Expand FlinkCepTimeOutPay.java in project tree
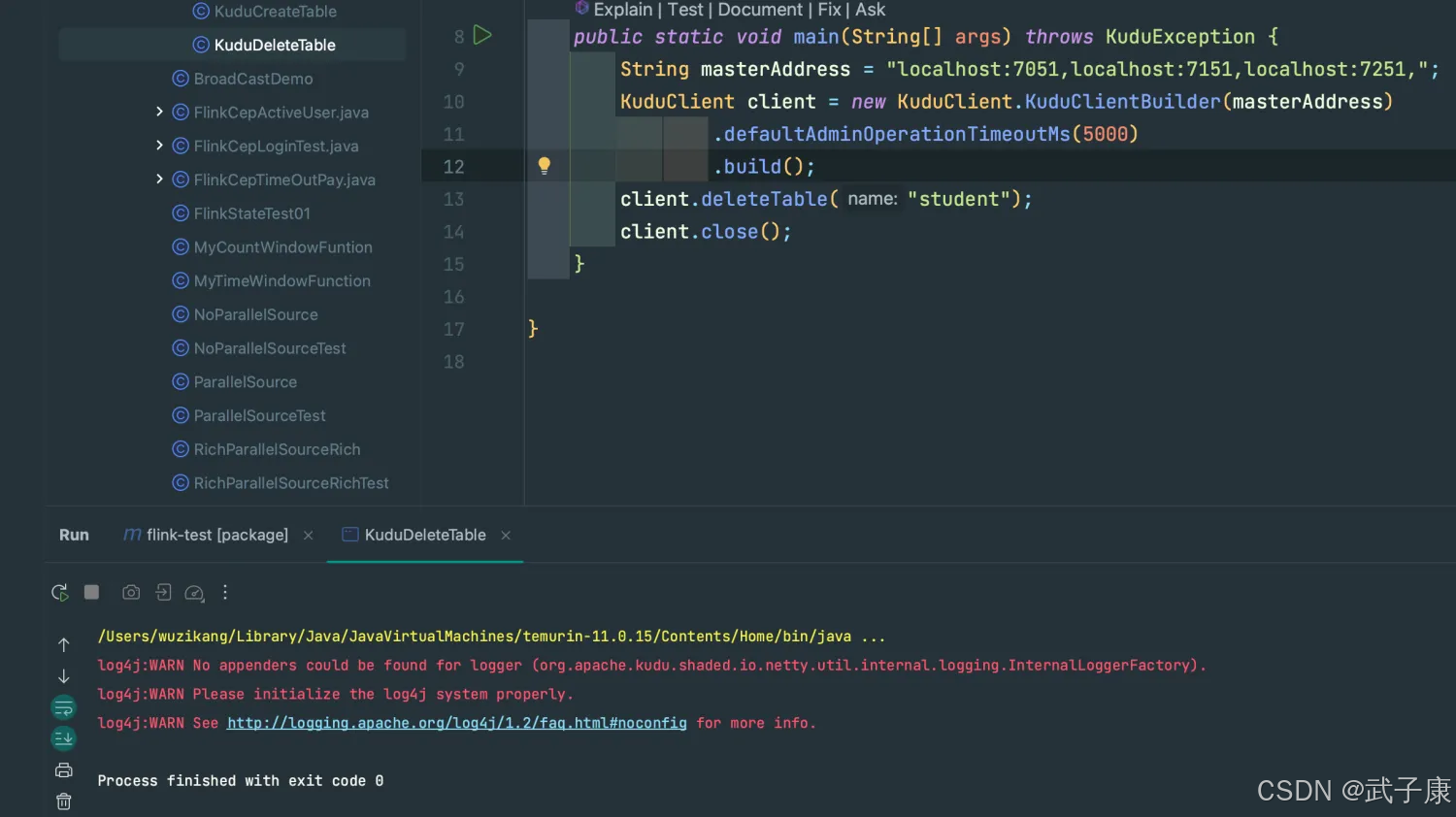The height and width of the screenshot is (817, 1456). [x=159, y=180]
